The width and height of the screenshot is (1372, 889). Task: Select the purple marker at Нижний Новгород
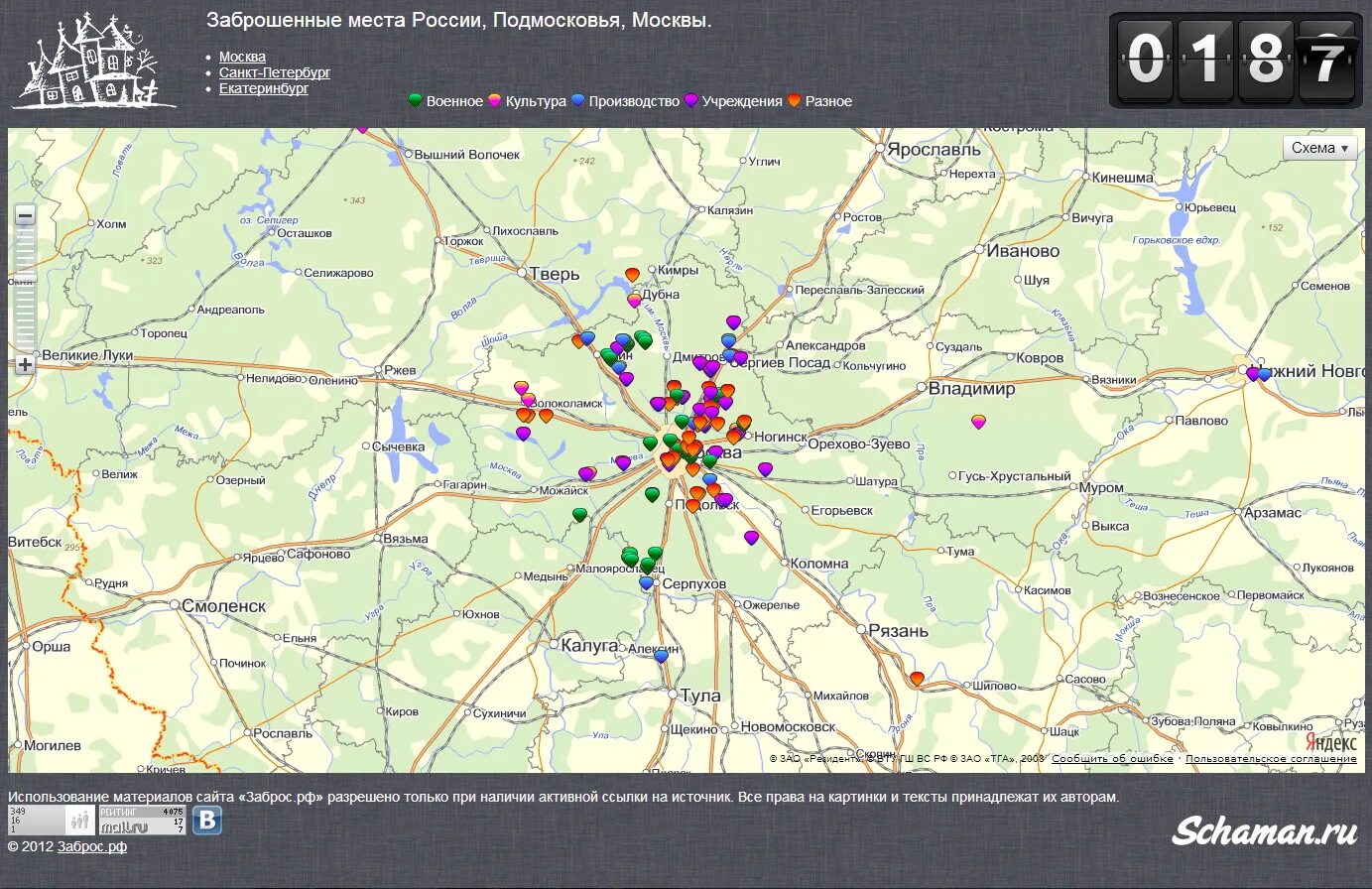click(x=1253, y=373)
